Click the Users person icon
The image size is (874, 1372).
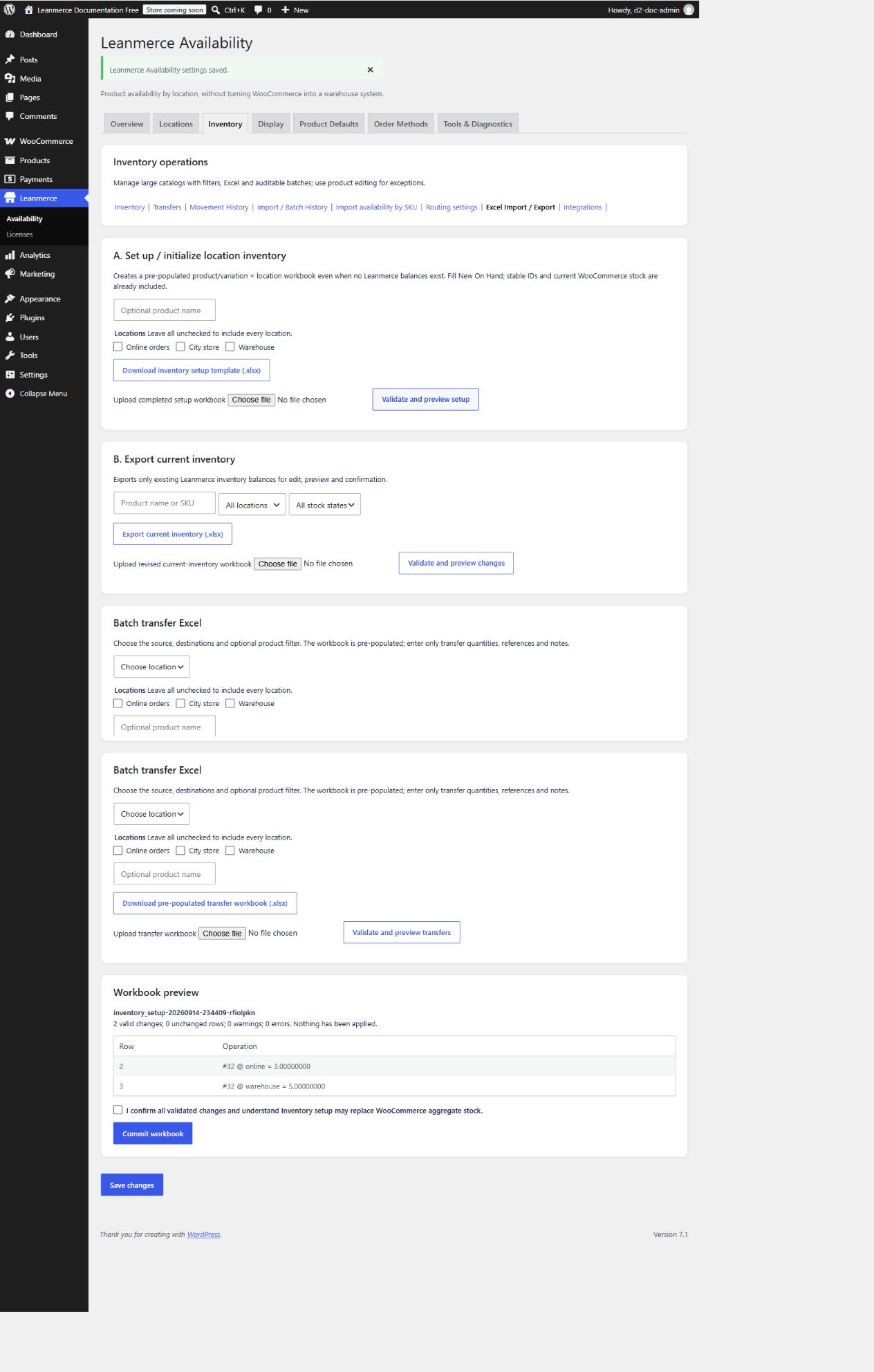[x=10, y=337]
